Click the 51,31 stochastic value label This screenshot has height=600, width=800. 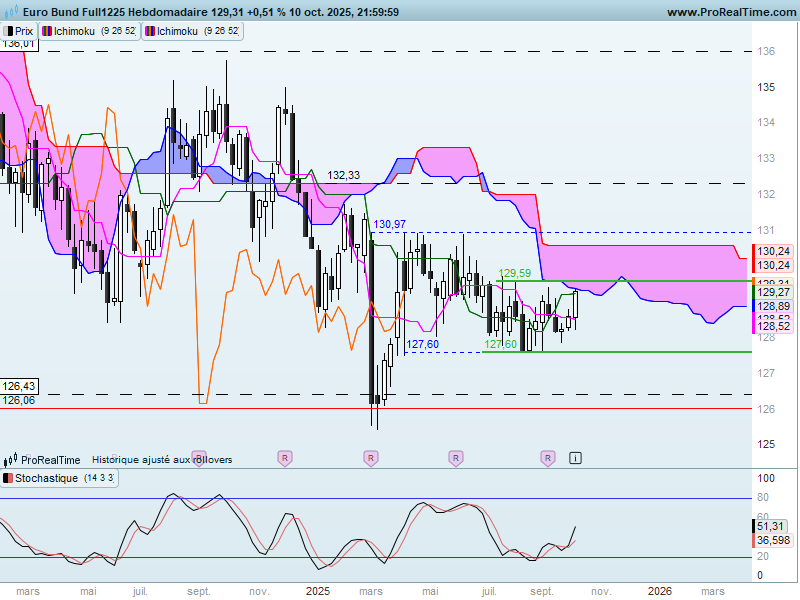[x=771, y=526]
